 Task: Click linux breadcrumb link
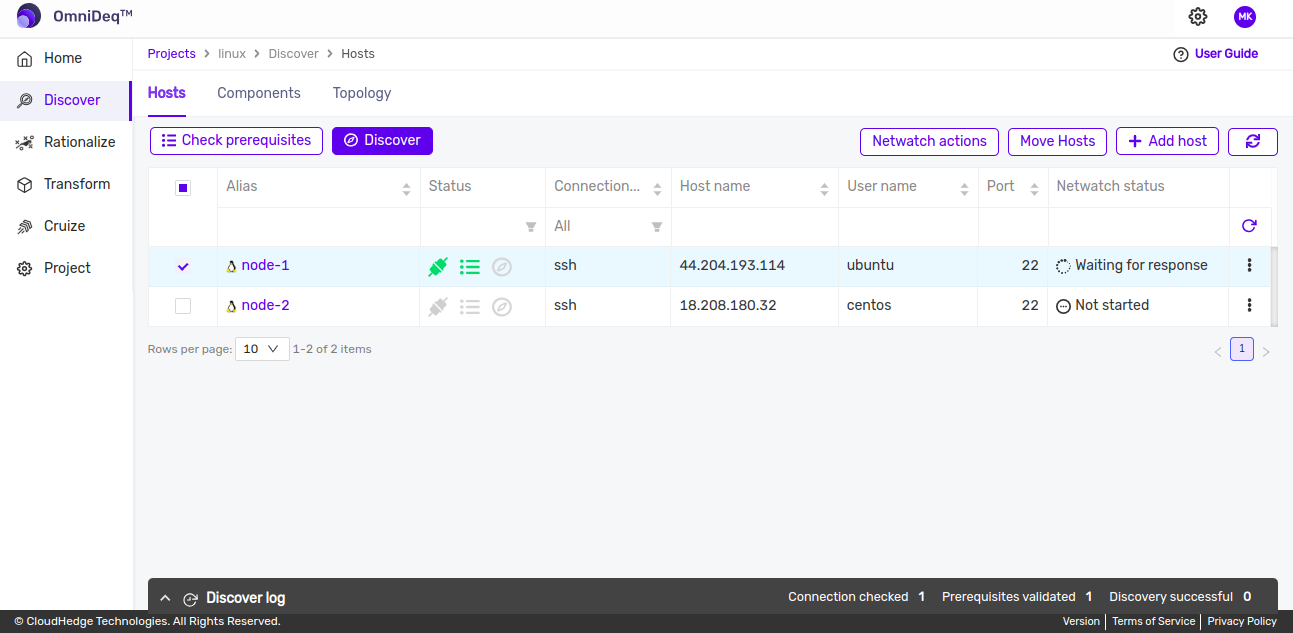232,54
